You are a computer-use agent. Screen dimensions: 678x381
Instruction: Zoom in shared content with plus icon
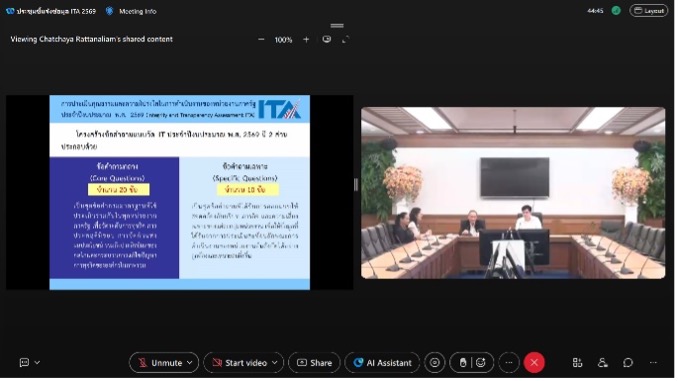307,40
